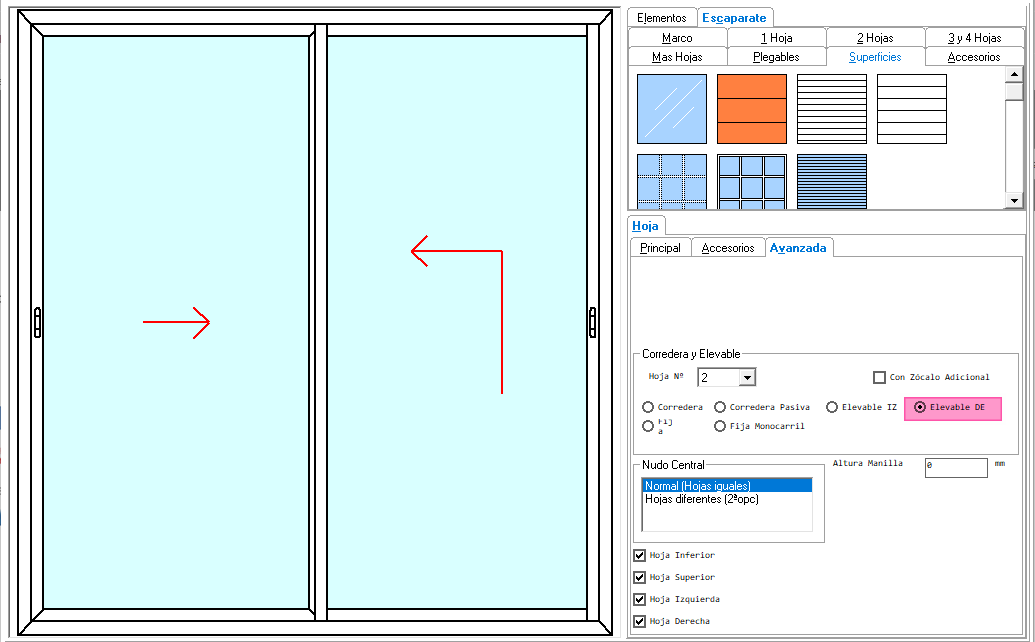Click the left glass pane of window
The height and width of the screenshot is (642, 1035).
coord(176,322)
